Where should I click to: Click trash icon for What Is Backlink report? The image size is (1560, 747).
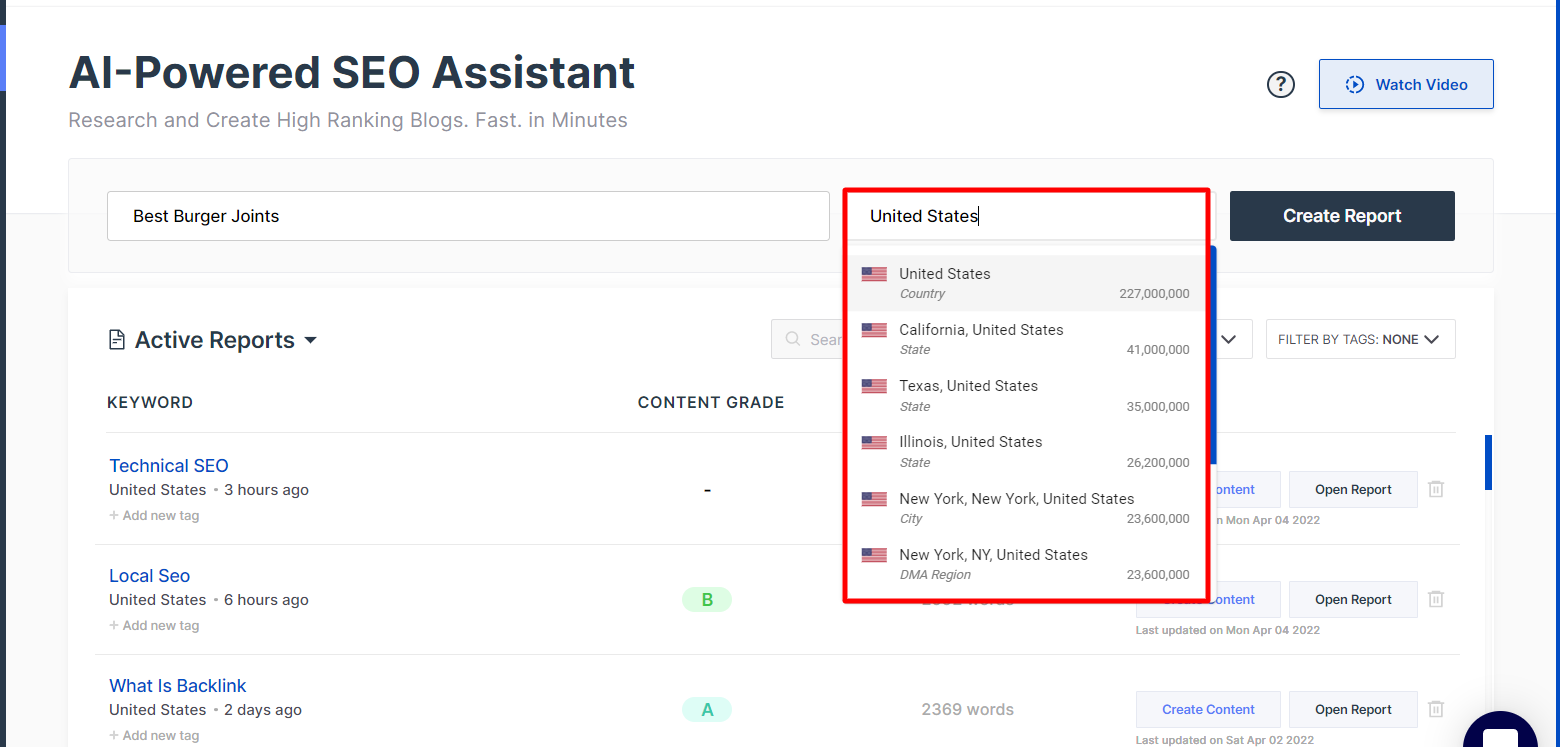pos(1436,709)
